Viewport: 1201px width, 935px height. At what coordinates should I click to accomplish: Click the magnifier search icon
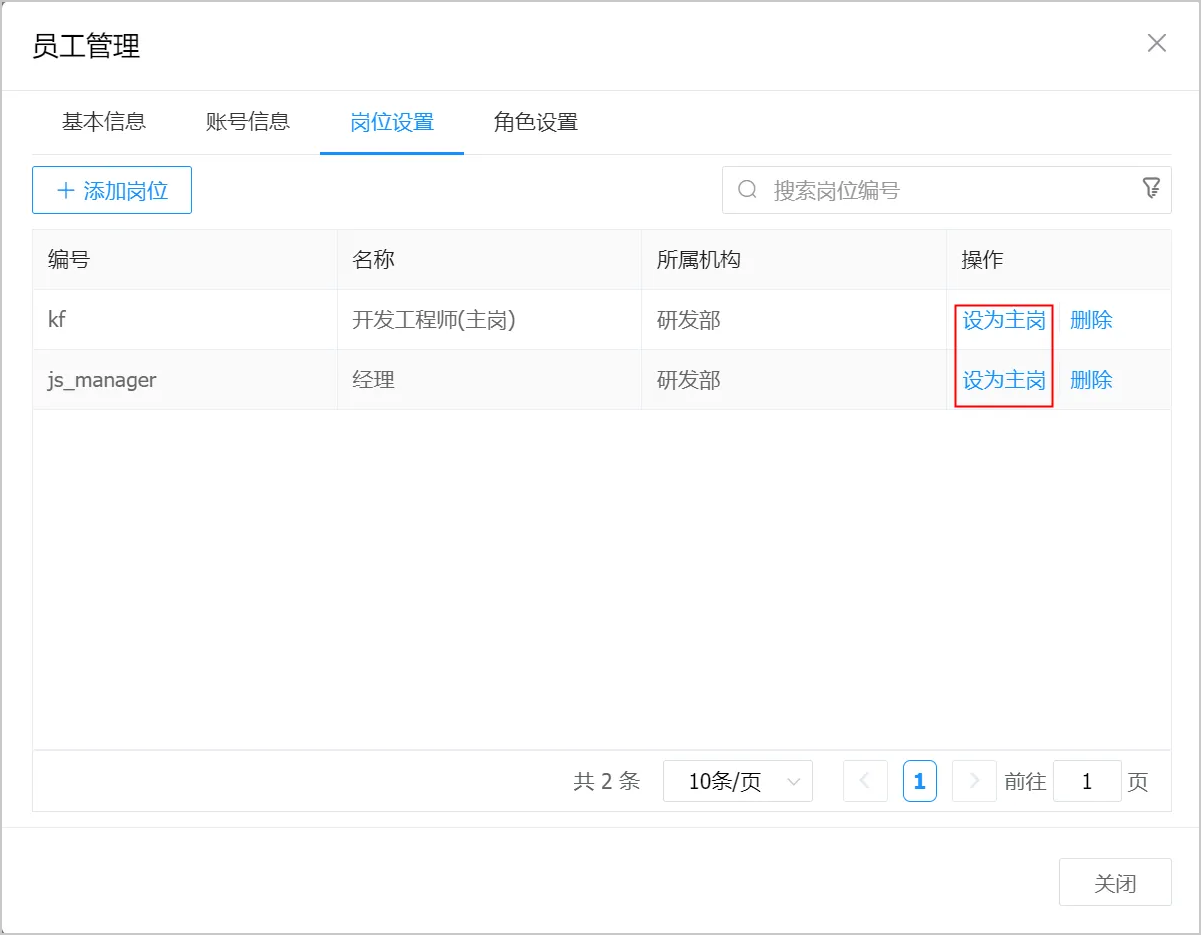[x=747, y=190]
